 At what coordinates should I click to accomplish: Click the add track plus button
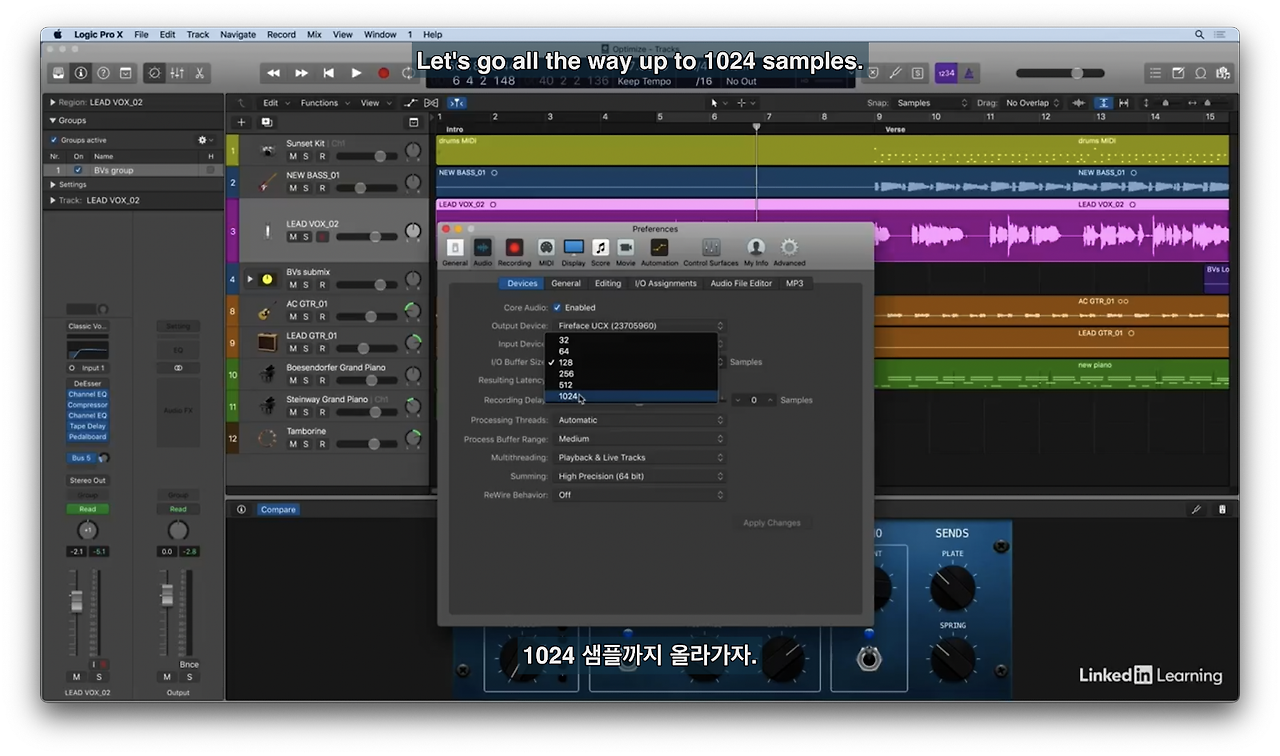click(x=241, y=122)
